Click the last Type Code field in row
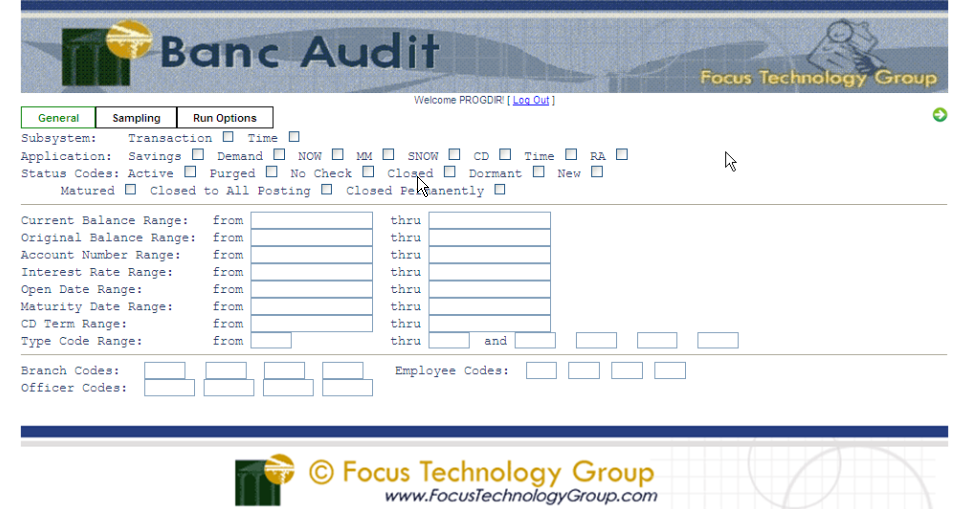This screenshot has width=958, height=509. (x=718, y=340)
